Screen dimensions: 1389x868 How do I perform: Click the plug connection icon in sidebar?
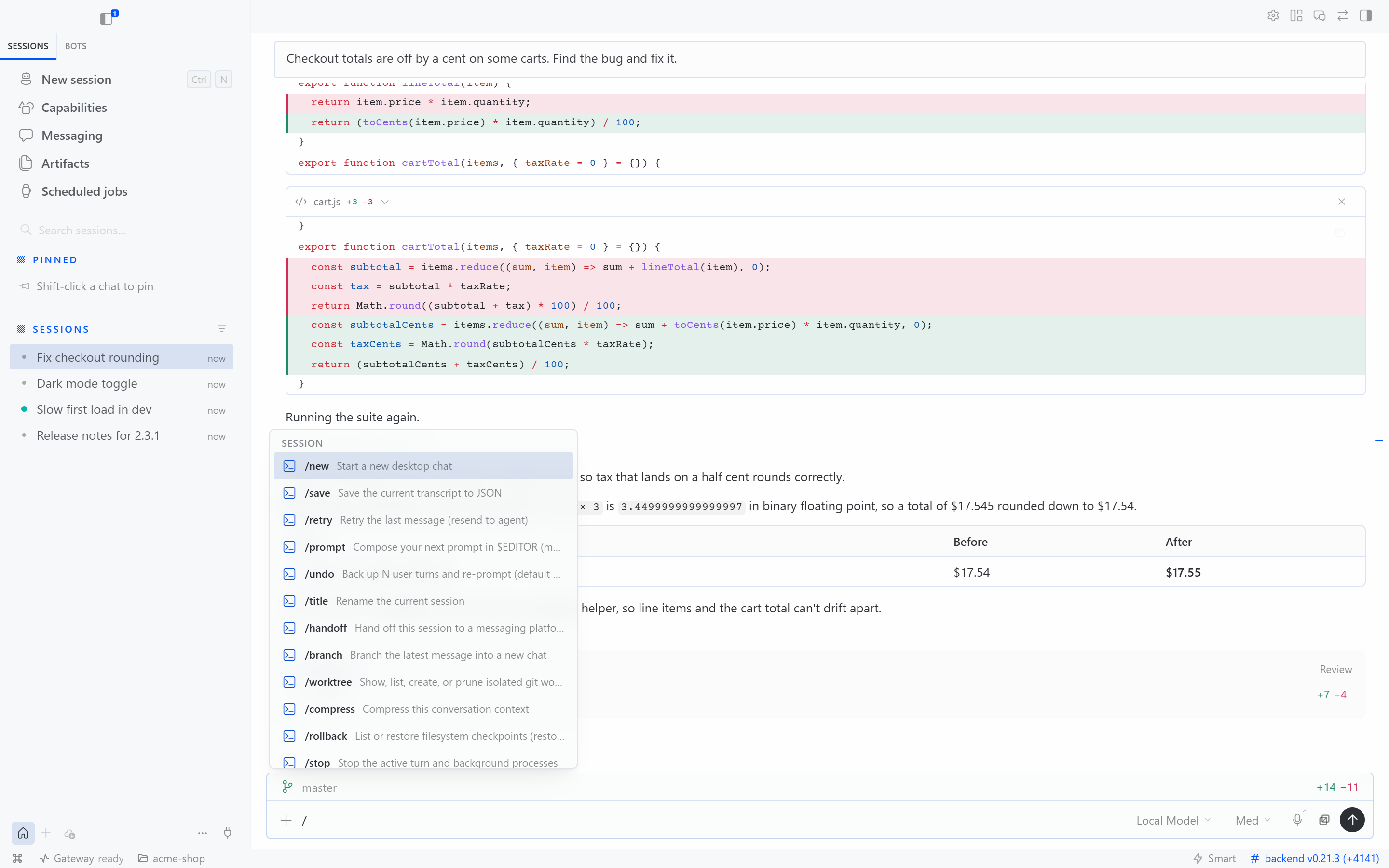[x=228, y=833]
